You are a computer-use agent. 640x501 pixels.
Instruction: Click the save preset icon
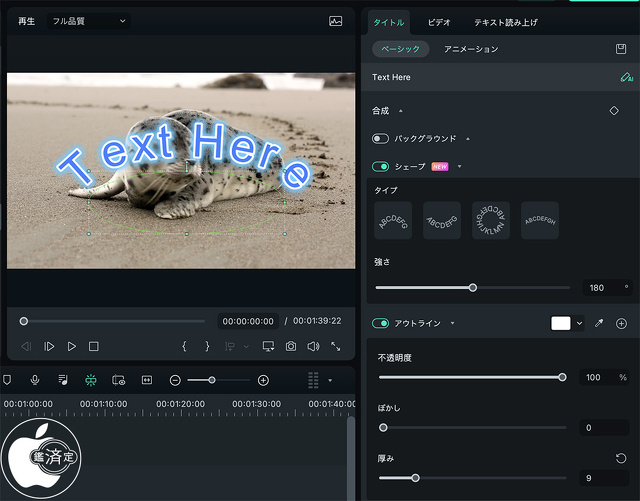point(620,49)
